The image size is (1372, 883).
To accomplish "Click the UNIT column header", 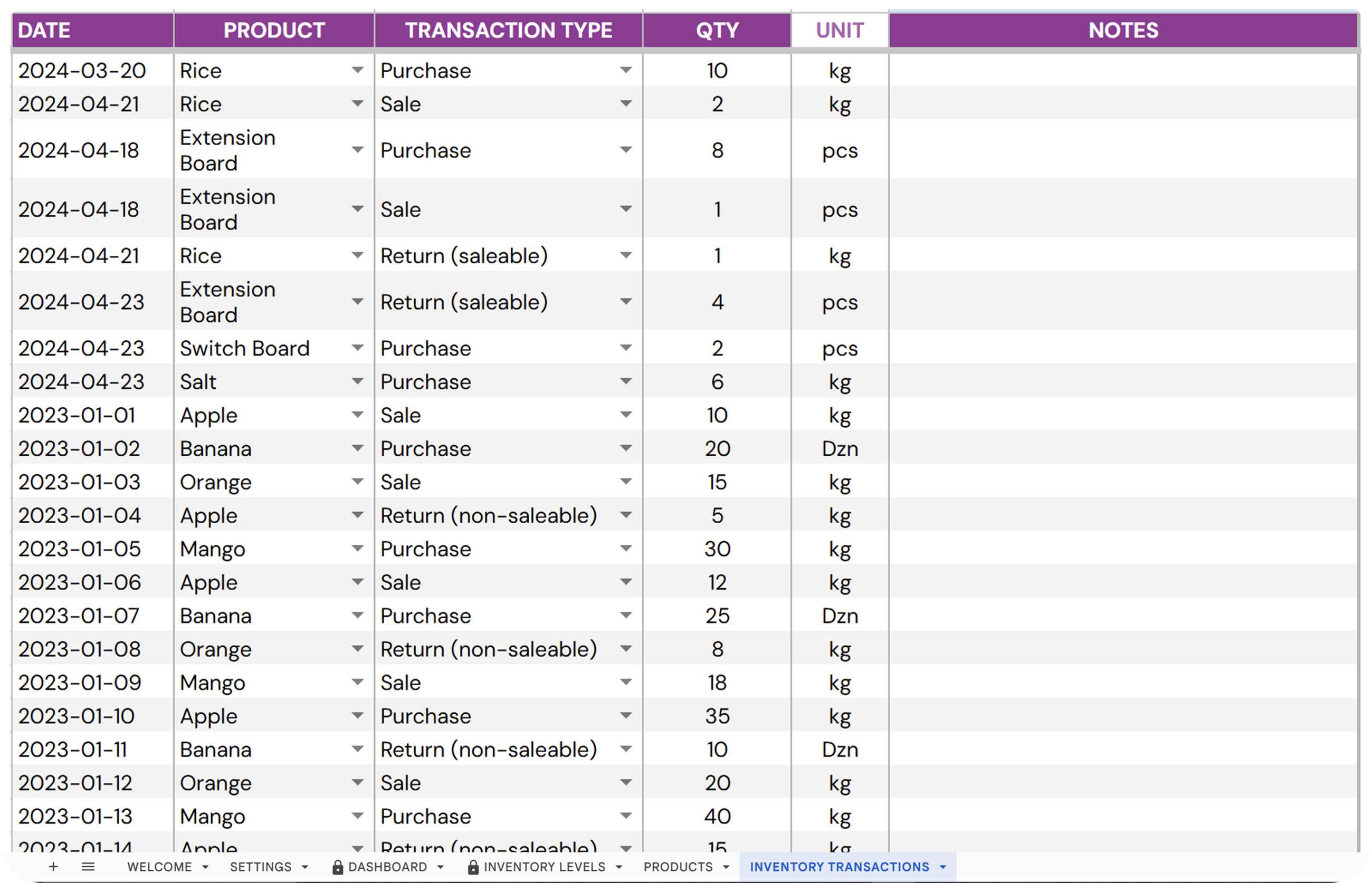I will click(840, 31).
